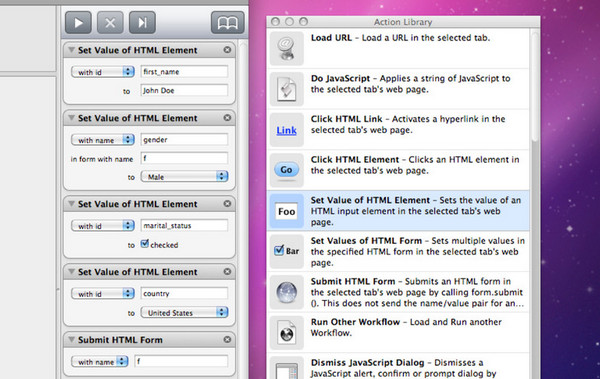The image size is (600, 379).
Task: Select the Load URL action icon
Action: [x=287, y=48]
